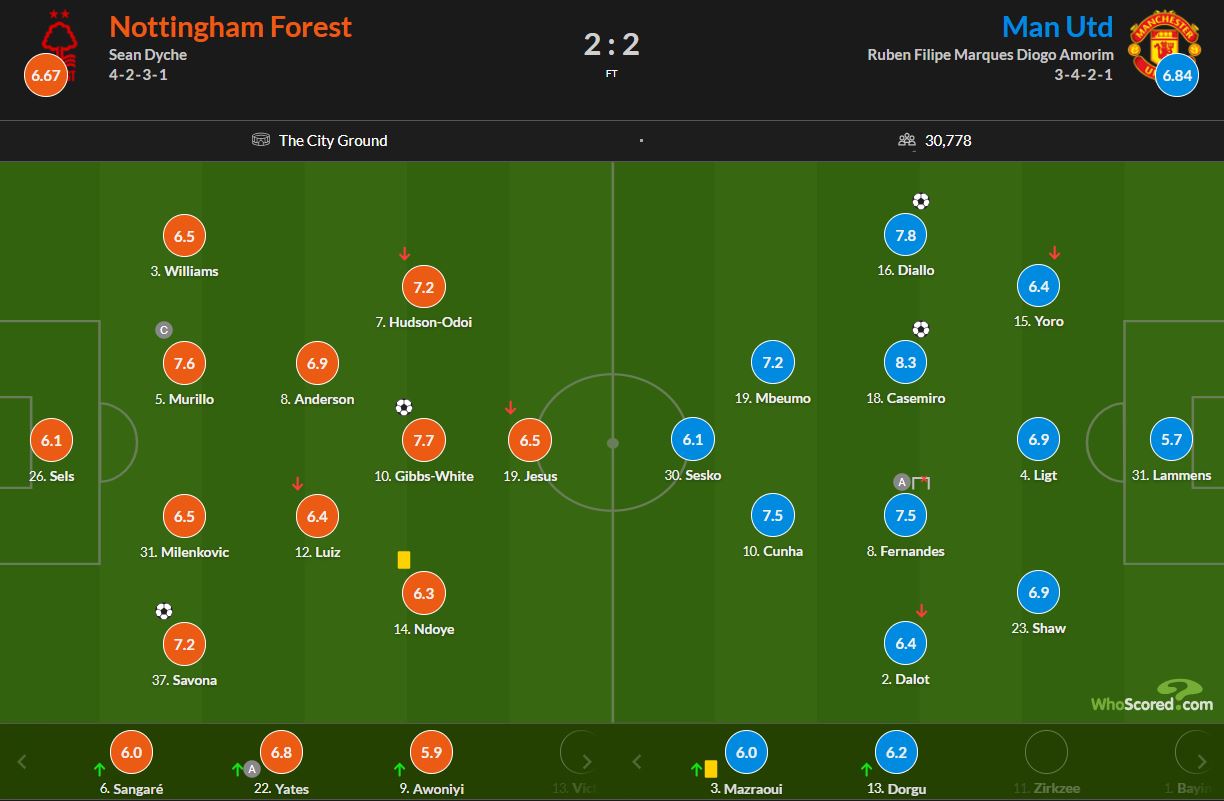Click the goal ball icon above Savona
Viewport: 1224px width, 801px height.
(164, 611)
